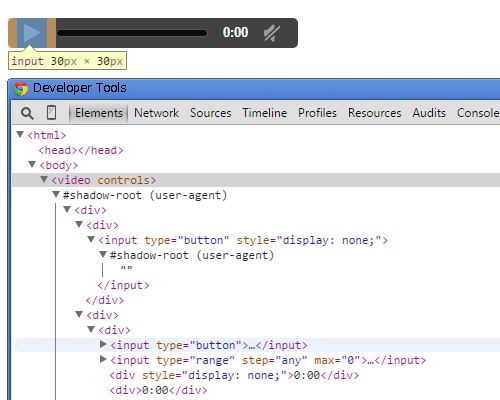The width and height of the screenshot is (500, 400).
Task: Open the Profiles tab
Action: click(317, 113)
